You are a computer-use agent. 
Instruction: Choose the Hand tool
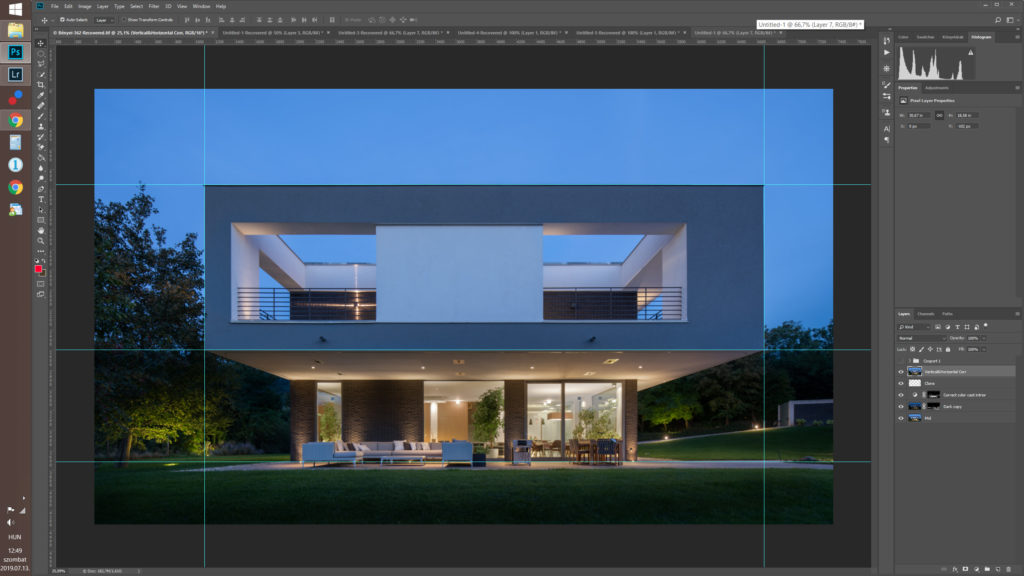coord(41,230)
